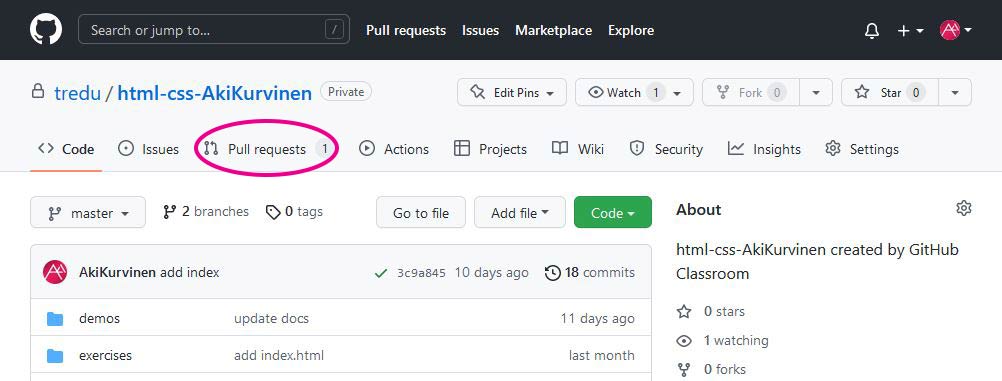Click the About section gear icon
Screen dimensions: 1002x381
(964, 208)
